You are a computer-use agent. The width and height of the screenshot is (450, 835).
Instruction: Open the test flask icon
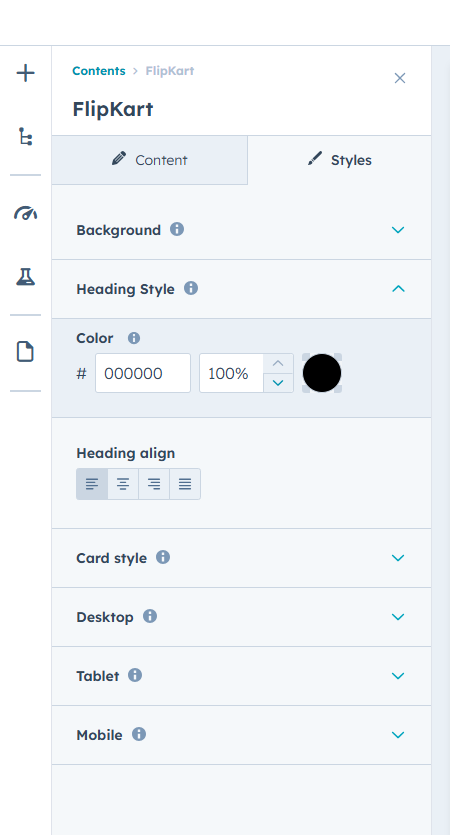[x=26, y=277]
